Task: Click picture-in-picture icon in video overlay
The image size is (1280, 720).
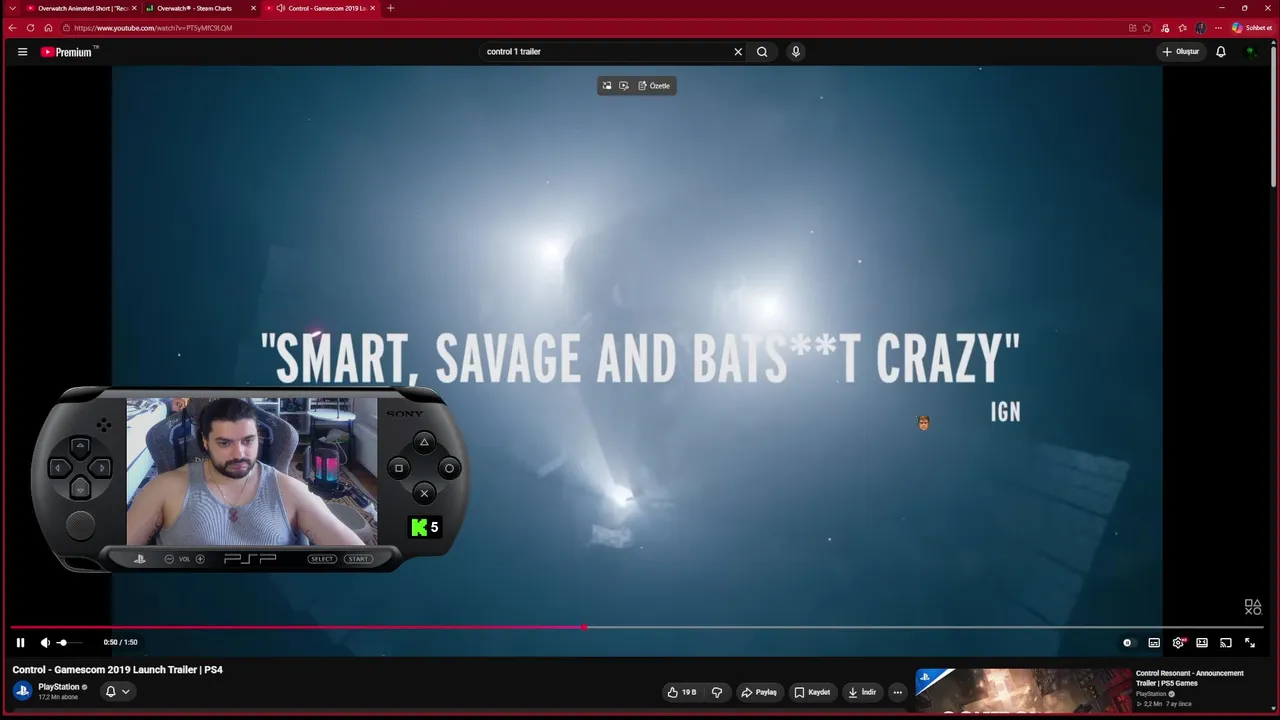Action: [x=606, y=86]
